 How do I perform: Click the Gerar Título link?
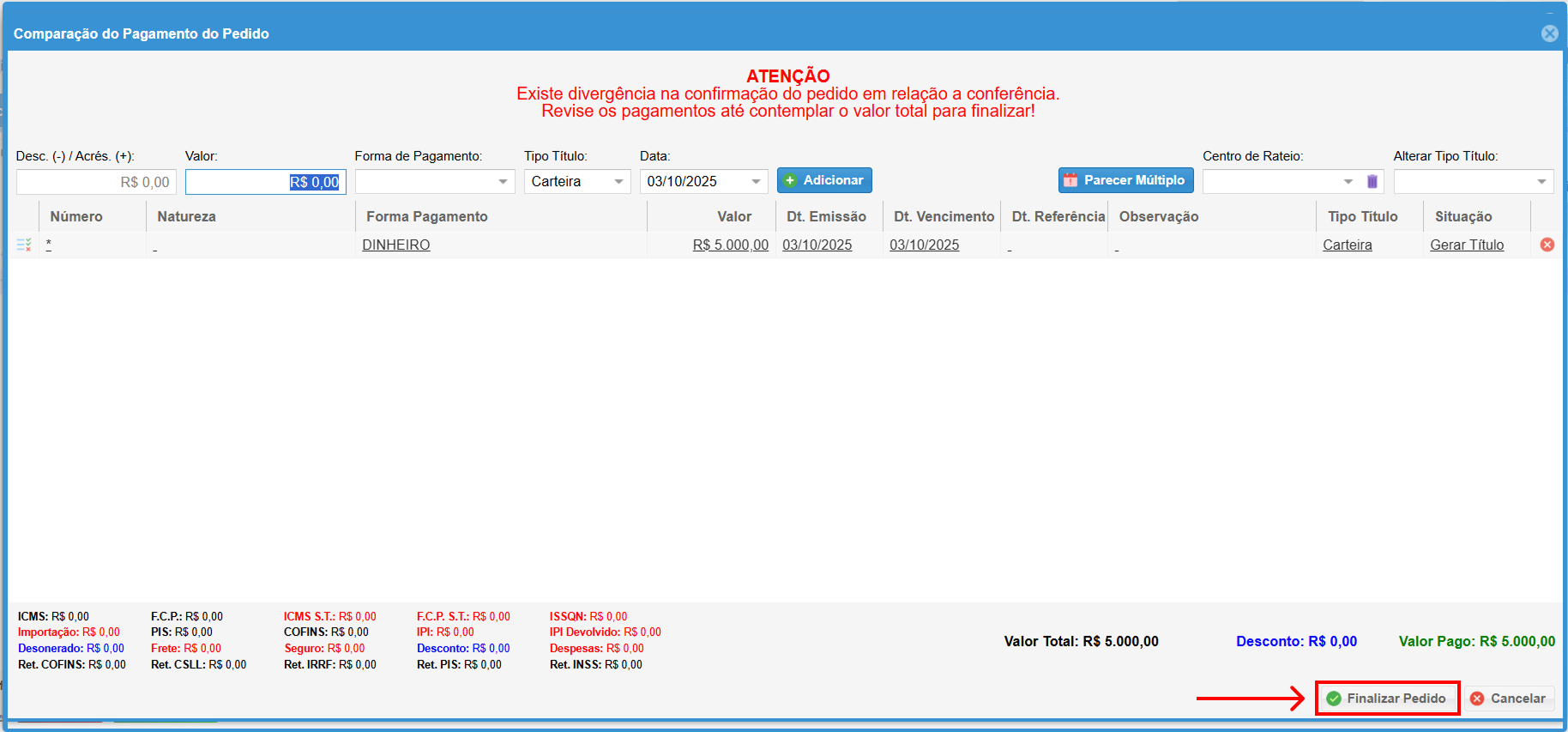[1466, 245]
